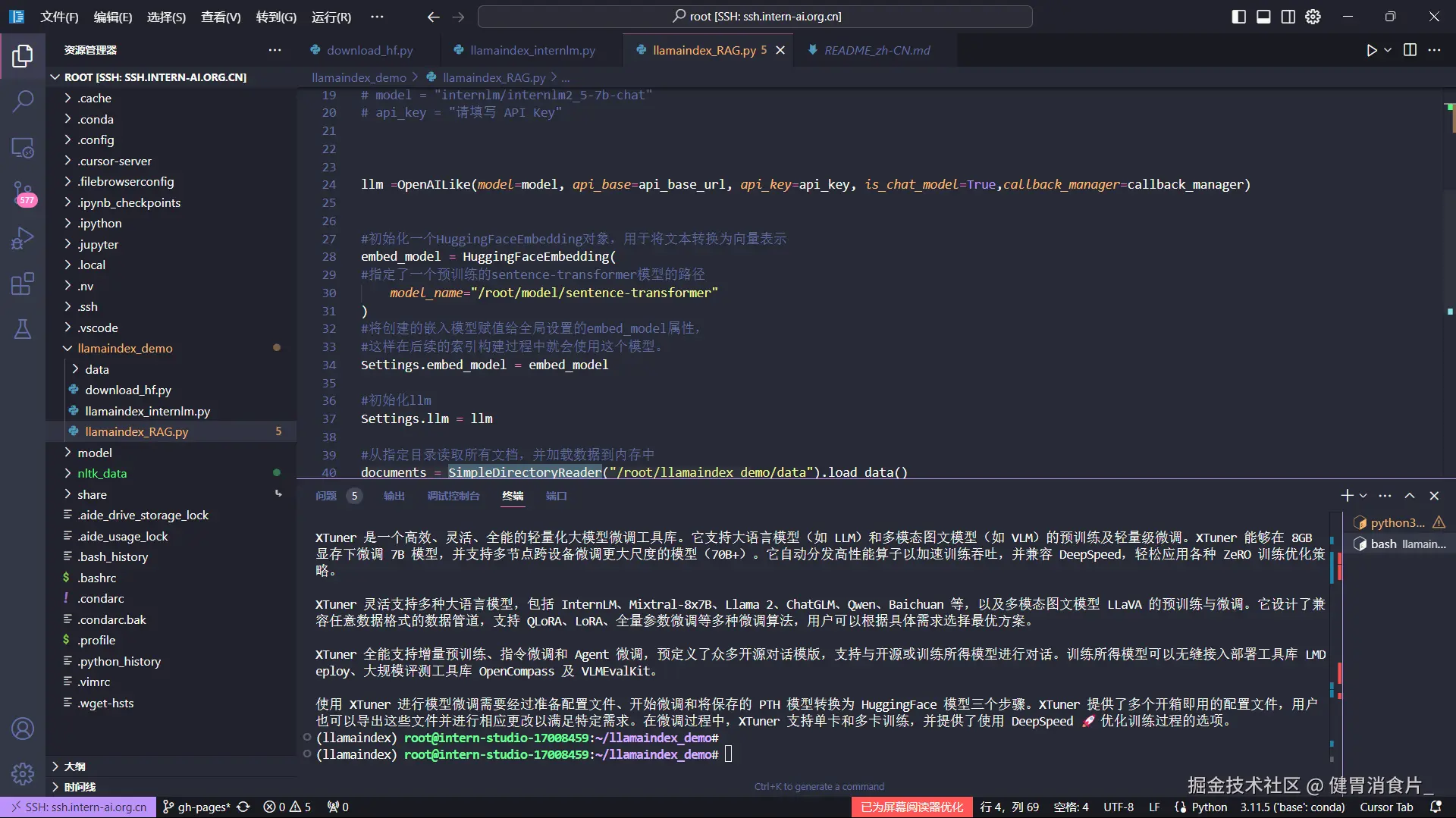Open the 转到(G) menu

pos(276,17)
